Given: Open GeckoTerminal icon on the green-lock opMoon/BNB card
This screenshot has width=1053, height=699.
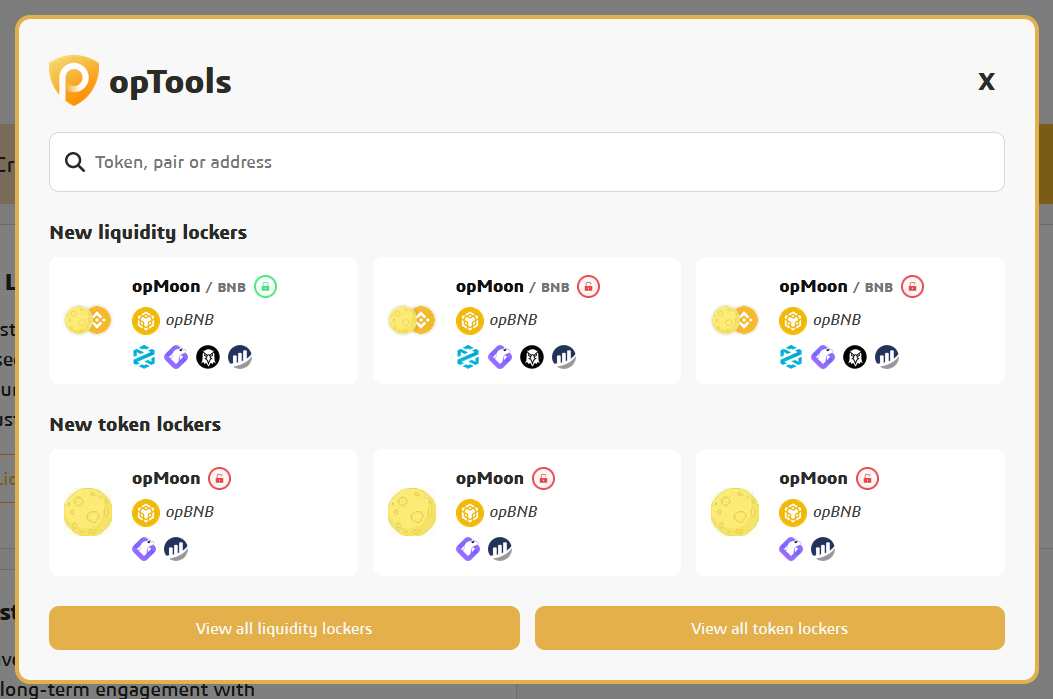Looking at the screenshot, I should tap(176, 357).
